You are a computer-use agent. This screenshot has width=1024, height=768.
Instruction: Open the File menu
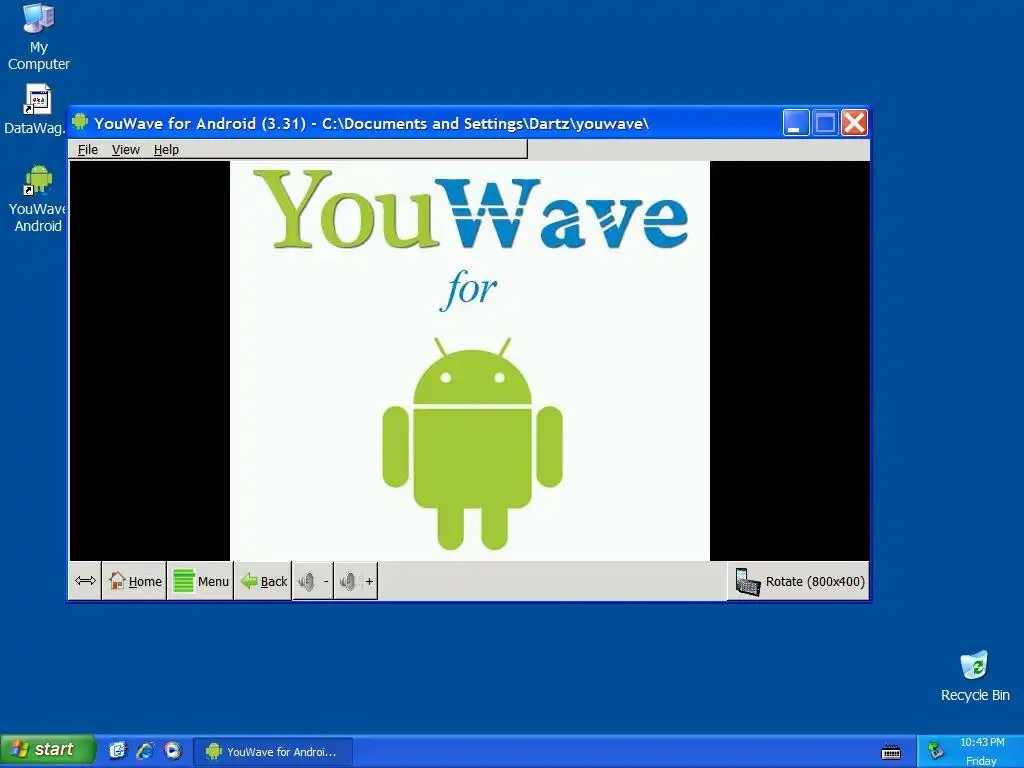[x=88, y=150]
